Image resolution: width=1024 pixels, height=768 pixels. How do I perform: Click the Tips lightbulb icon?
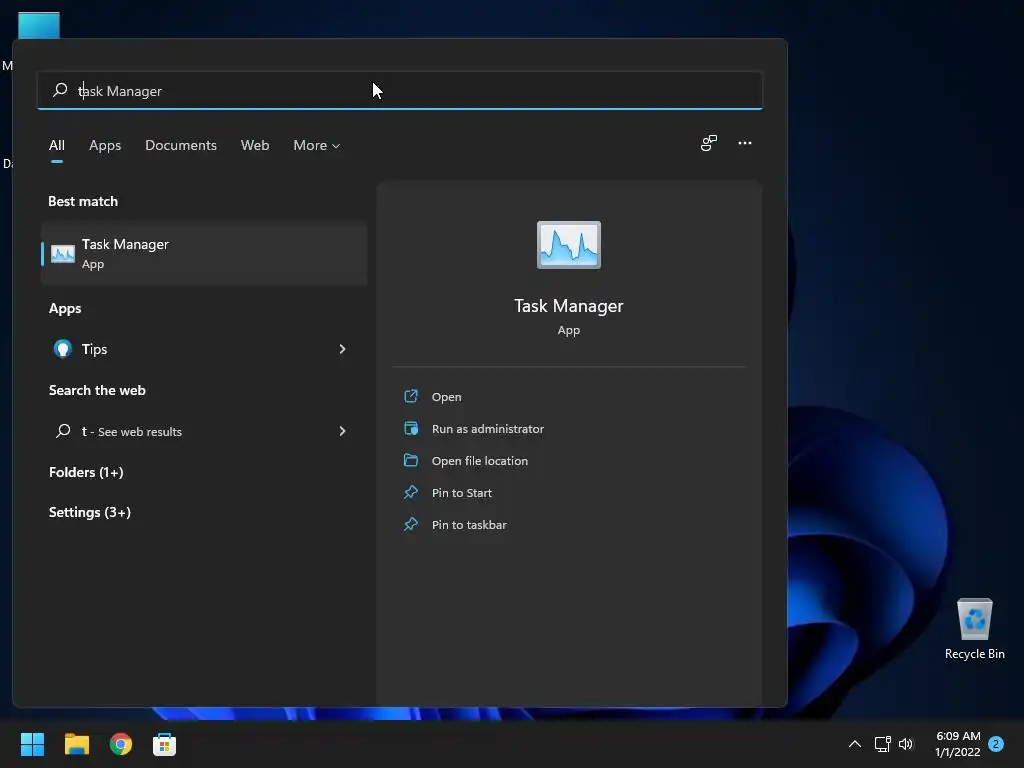(x=63, y=349)
